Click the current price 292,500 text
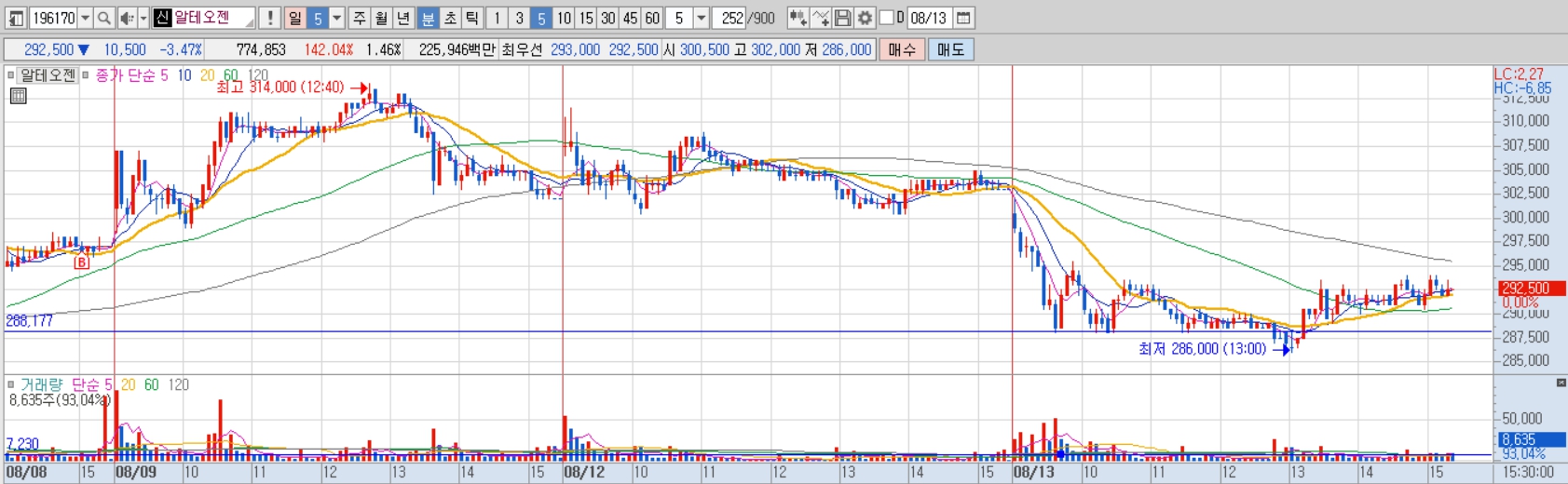 coord(48,49)
